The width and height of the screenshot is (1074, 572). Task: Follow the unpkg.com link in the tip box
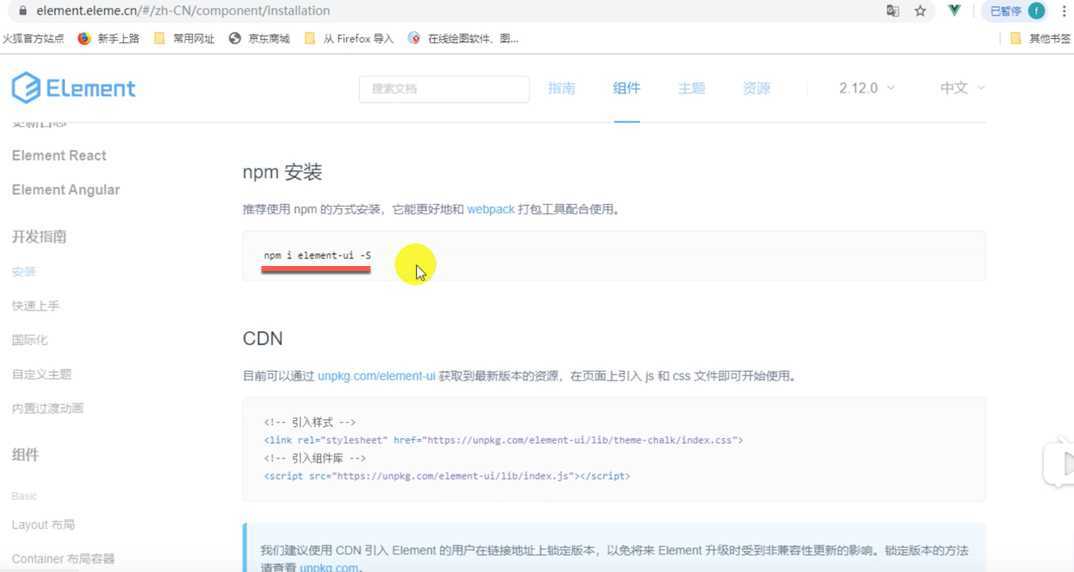(329, 567)
